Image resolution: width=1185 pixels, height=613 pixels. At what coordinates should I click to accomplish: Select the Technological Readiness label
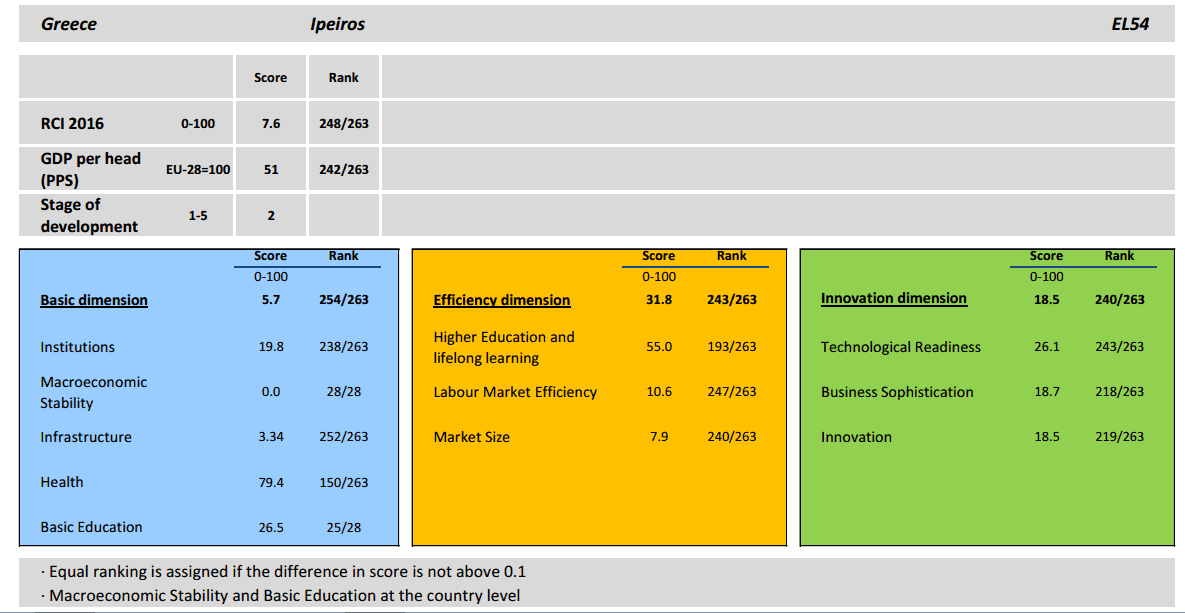point(901,347)
